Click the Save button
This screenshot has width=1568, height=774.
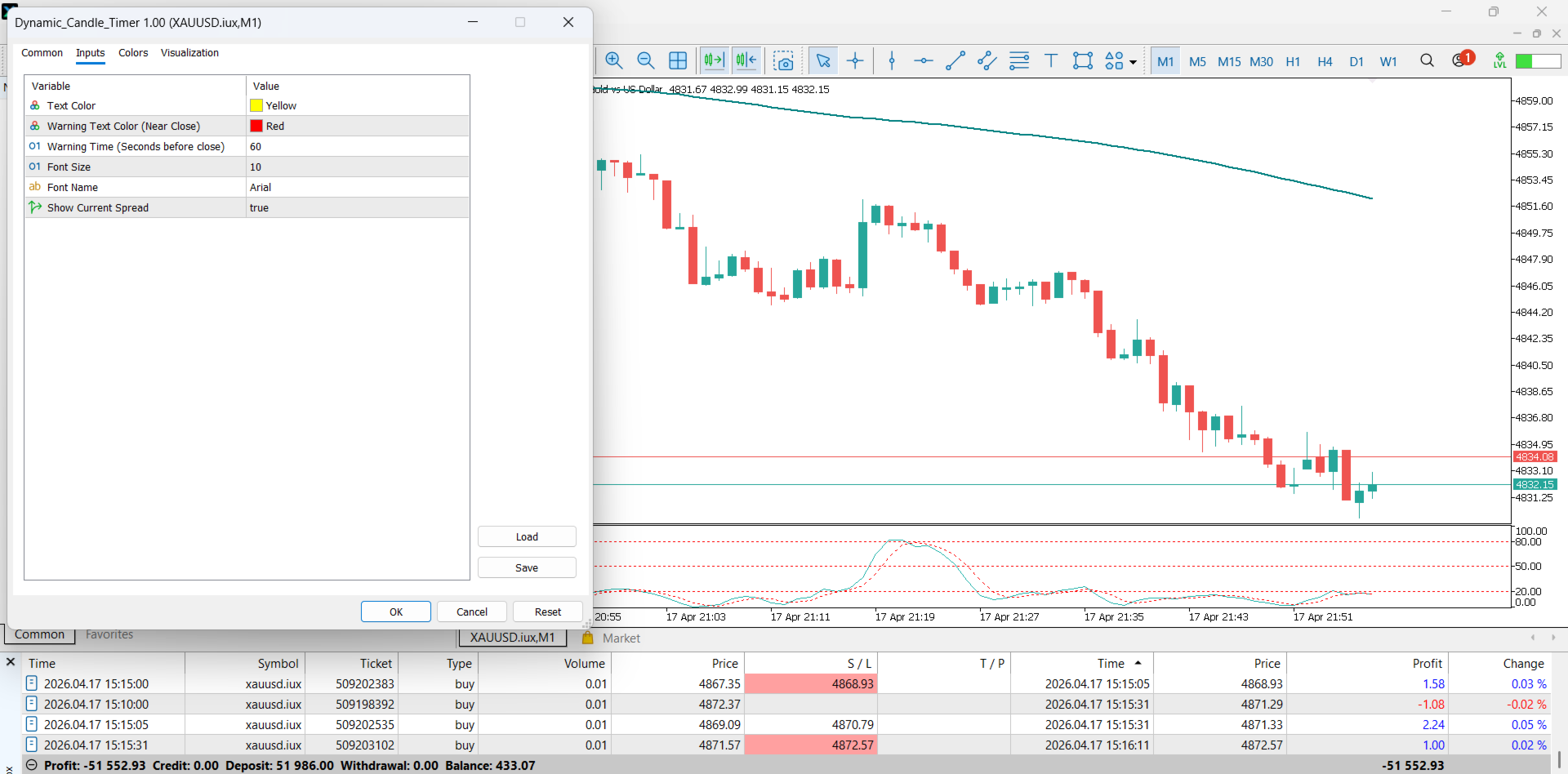[527, 567]
